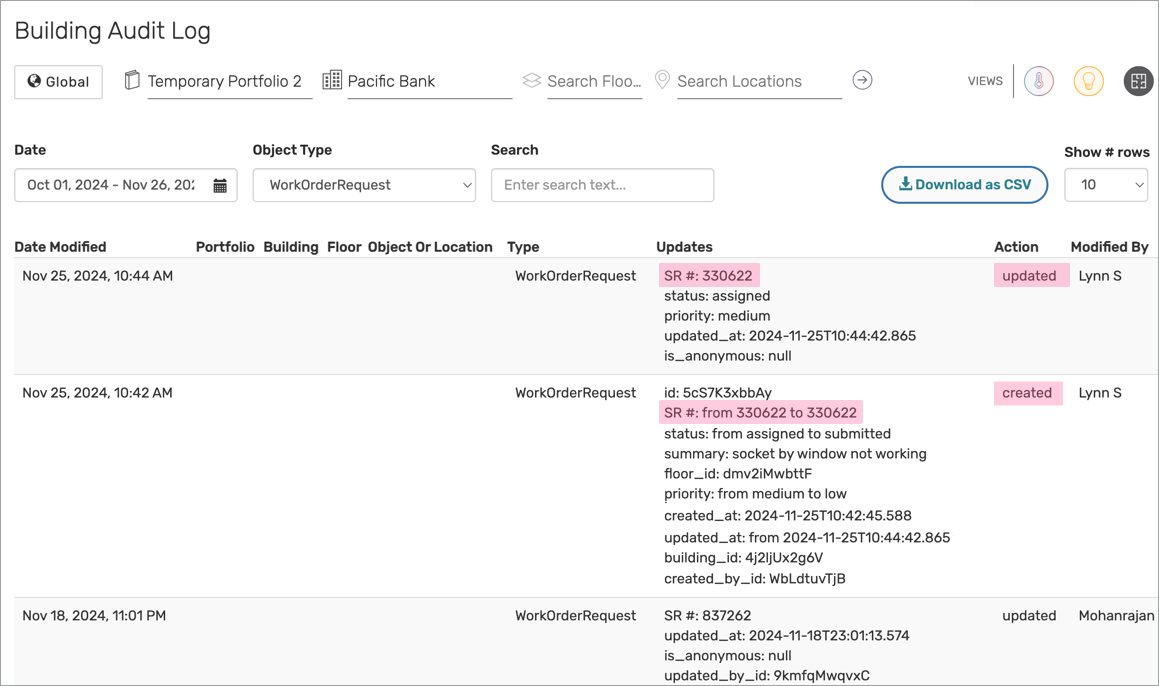
Task: Click the circled arrow go button
Action: [862, 80]
